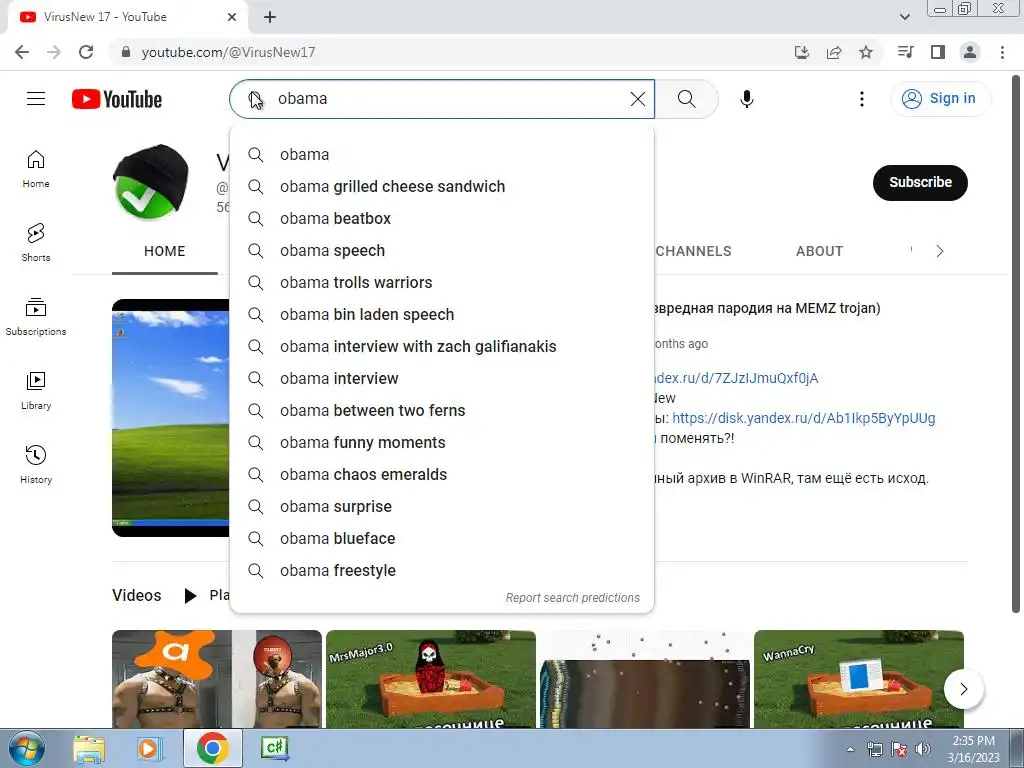Open Library in sidebar

(36, 391)
